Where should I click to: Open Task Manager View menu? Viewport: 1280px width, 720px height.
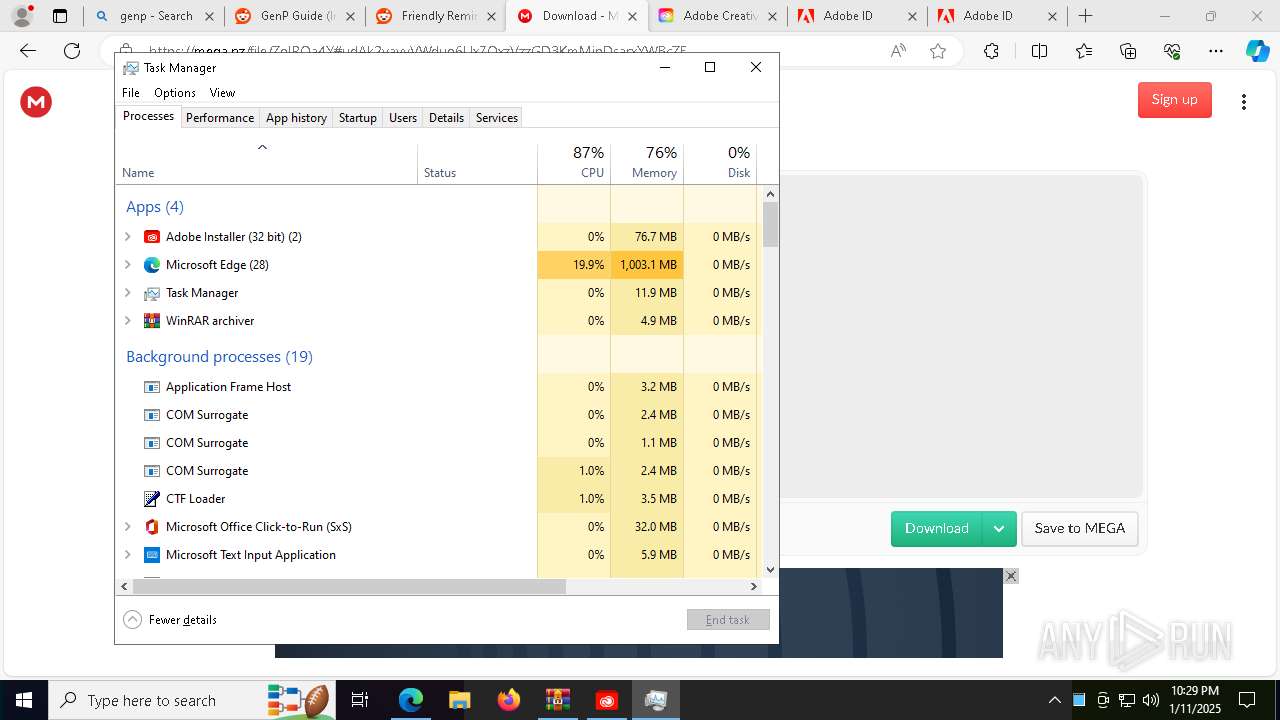coord(222,93)
